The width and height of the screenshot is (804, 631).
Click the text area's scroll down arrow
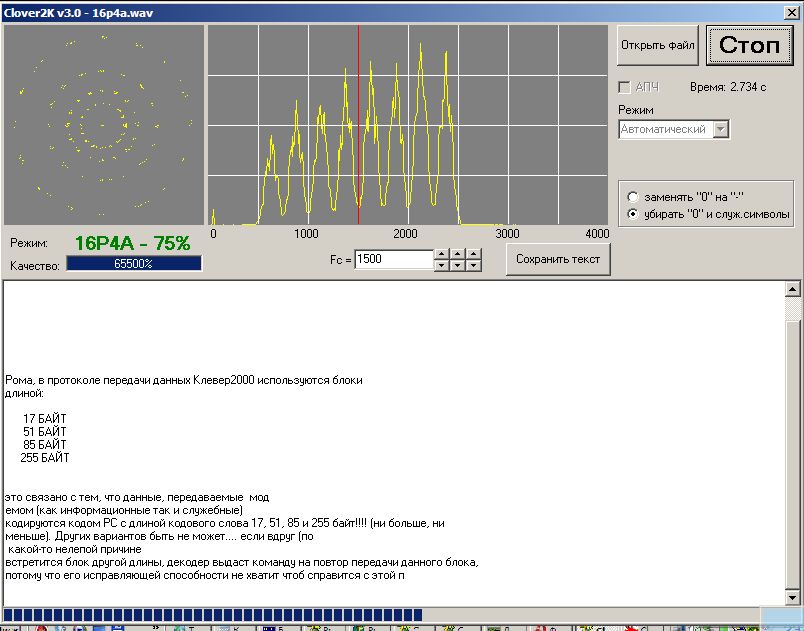(x=792, y=597)
